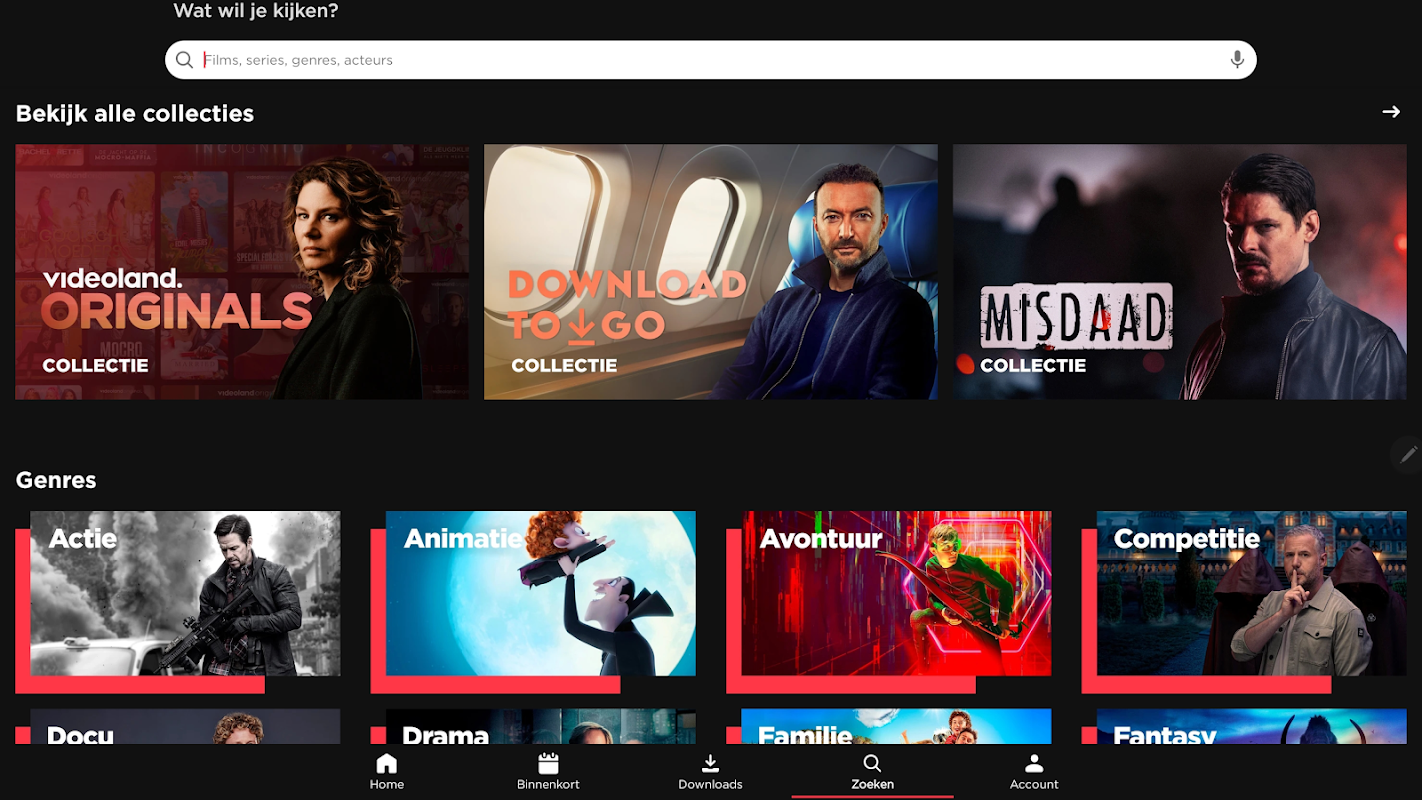Tap the microphone voice search icon
The image size is (1422, 800).
1237,60
